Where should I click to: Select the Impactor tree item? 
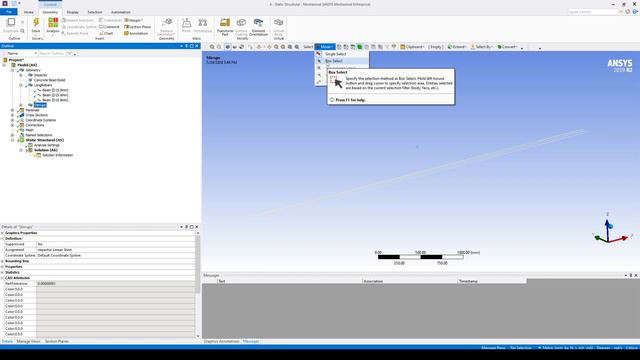(40, 75)
